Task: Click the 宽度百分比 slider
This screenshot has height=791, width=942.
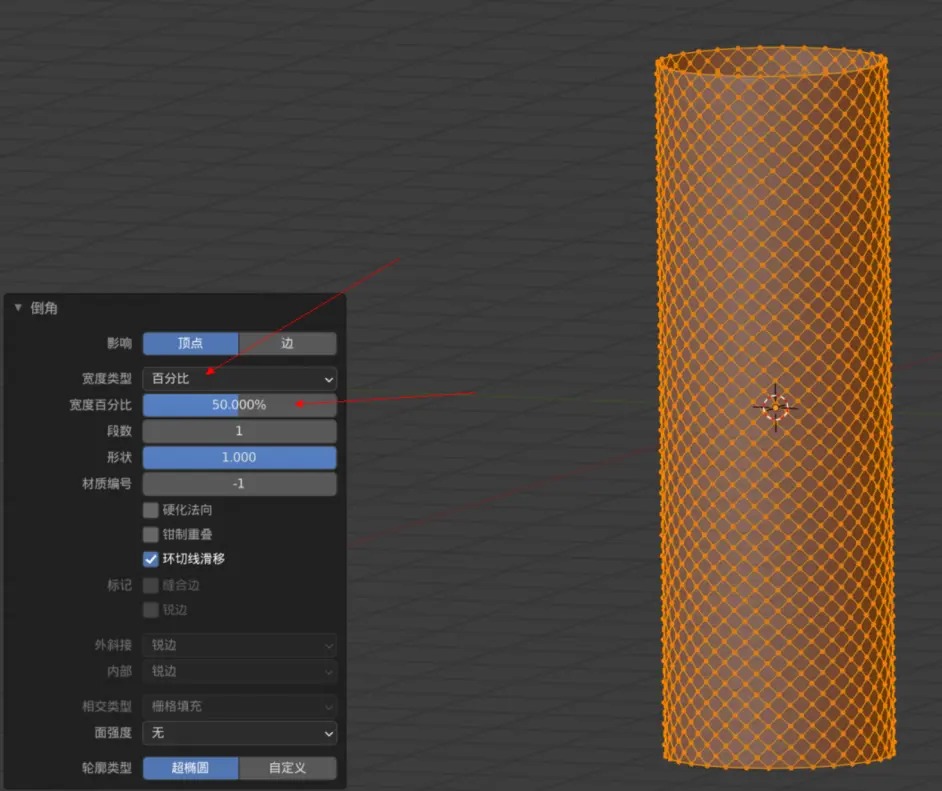Action: coord(240,405)
